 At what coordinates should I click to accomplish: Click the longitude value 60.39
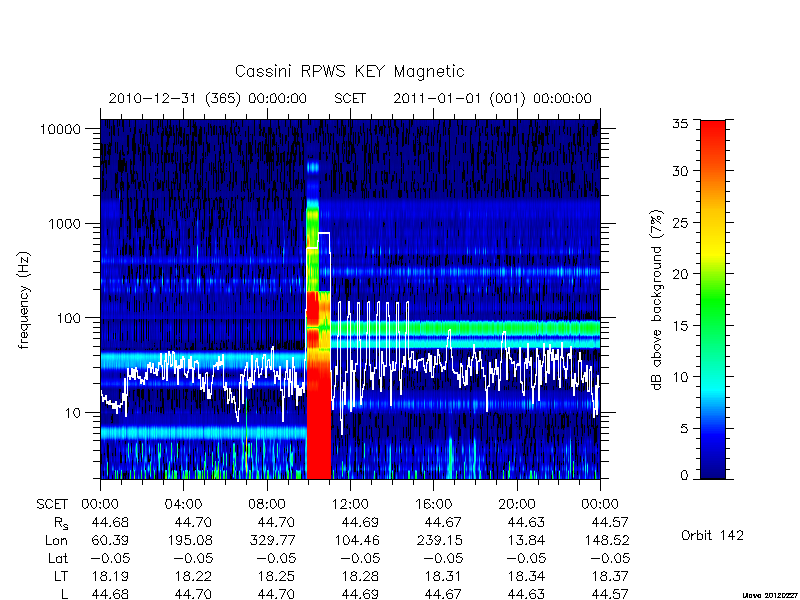(110, 540)
